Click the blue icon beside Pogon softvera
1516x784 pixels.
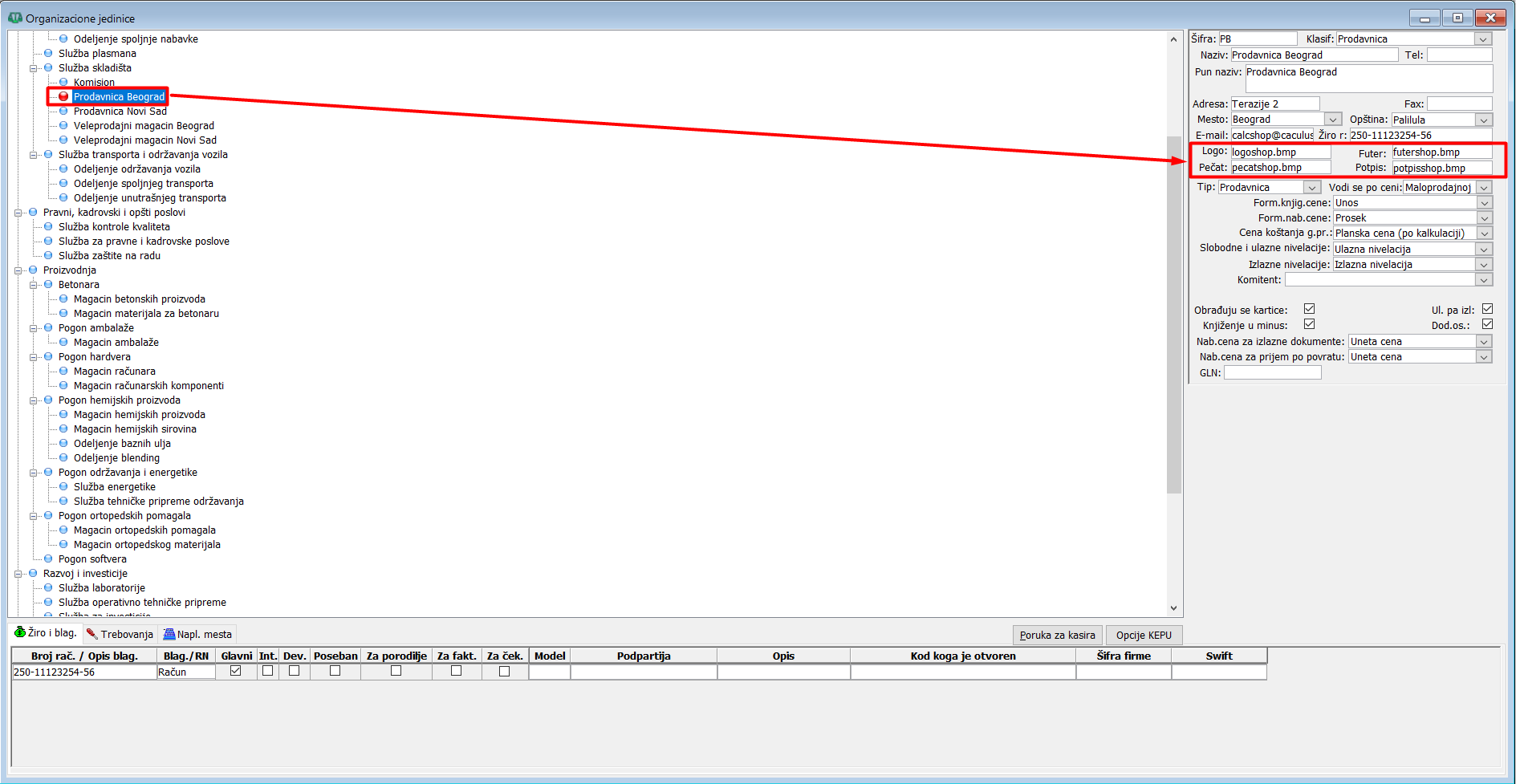(x=48, y=559)
